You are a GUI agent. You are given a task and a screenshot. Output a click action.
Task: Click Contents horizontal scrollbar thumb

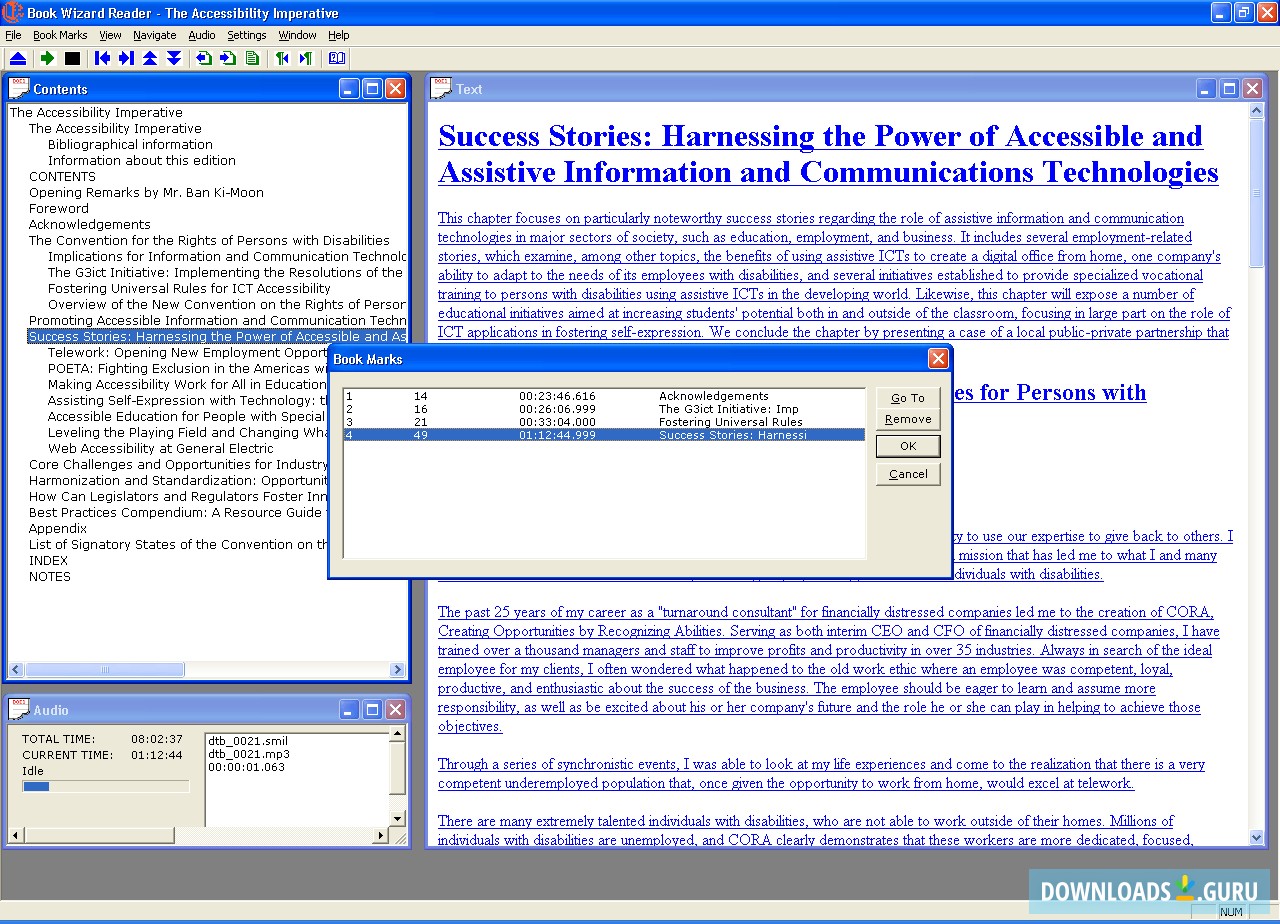(105, 669)
